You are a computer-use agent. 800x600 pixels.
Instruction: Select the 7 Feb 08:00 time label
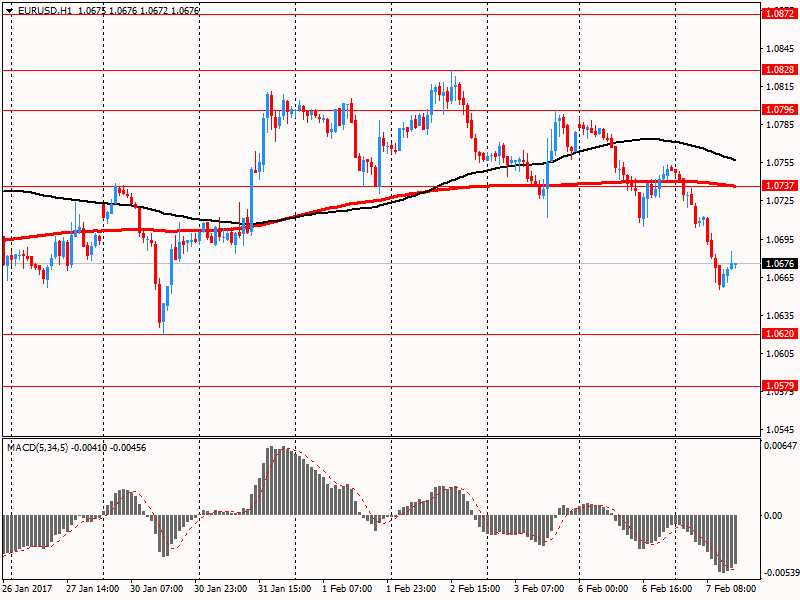coord(731,590)
